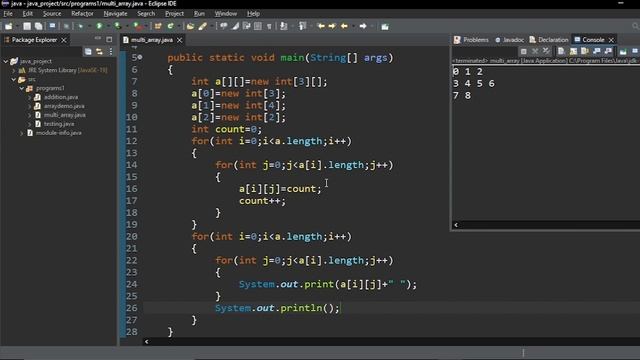Screen dimensions: 640x360
Task: Toggle Word Wrap in Console toolbar
Action: pos(584,51)
